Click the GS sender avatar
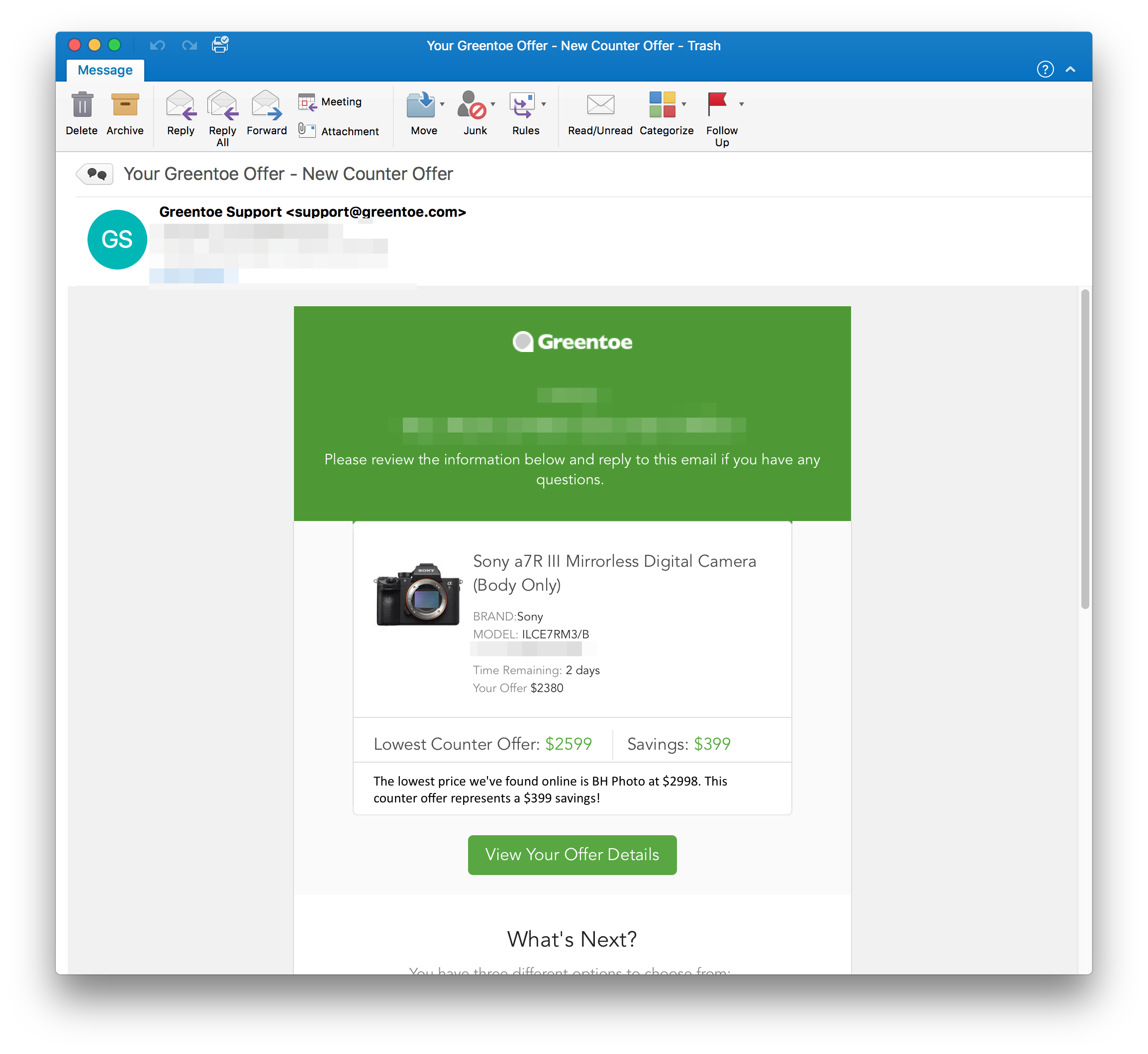1148x1054 pixels. coord(117,240)
